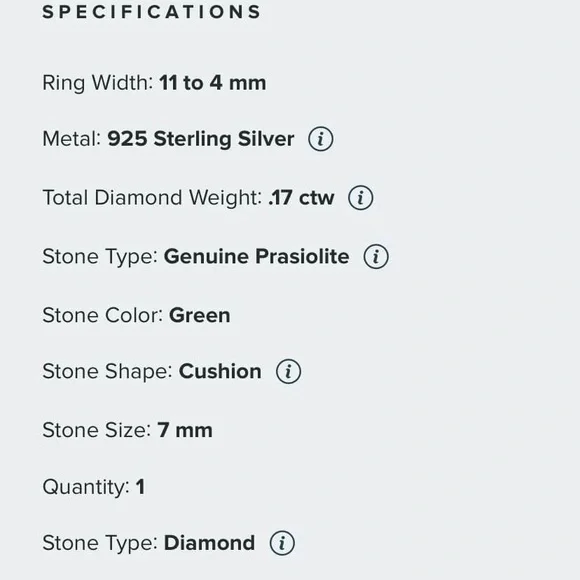Click the Genuine Prasiolite value
The width and height of the screenshot is (580, 580).
click(x=256, y=256)
